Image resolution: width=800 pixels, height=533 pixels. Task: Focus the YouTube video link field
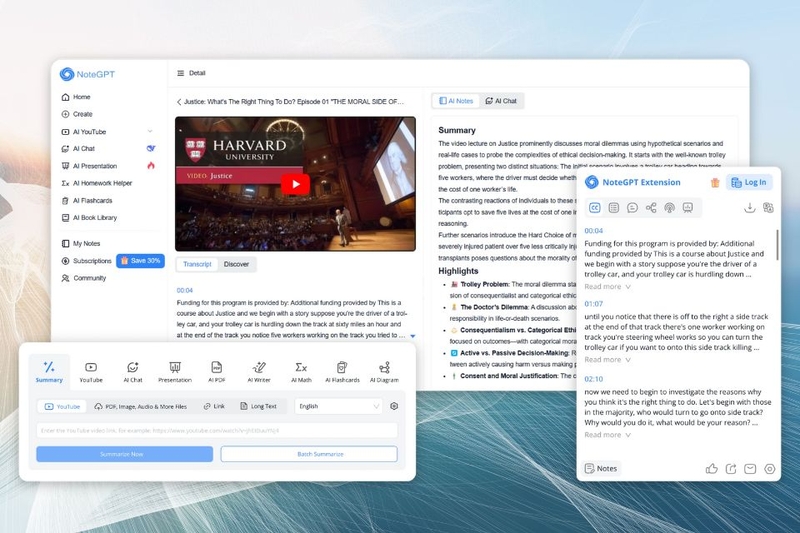pos(217,430)
